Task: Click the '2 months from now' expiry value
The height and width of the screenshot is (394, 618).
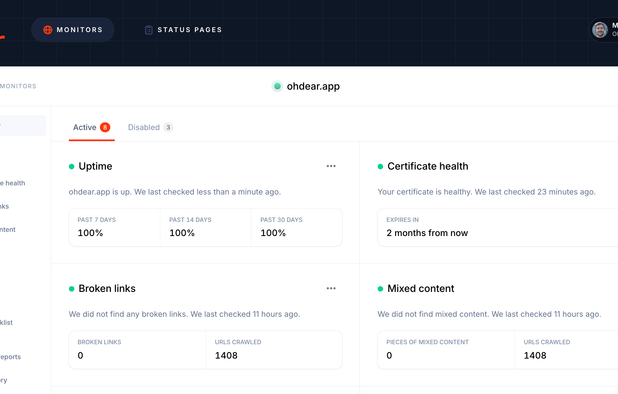Action: click(427, 233)
